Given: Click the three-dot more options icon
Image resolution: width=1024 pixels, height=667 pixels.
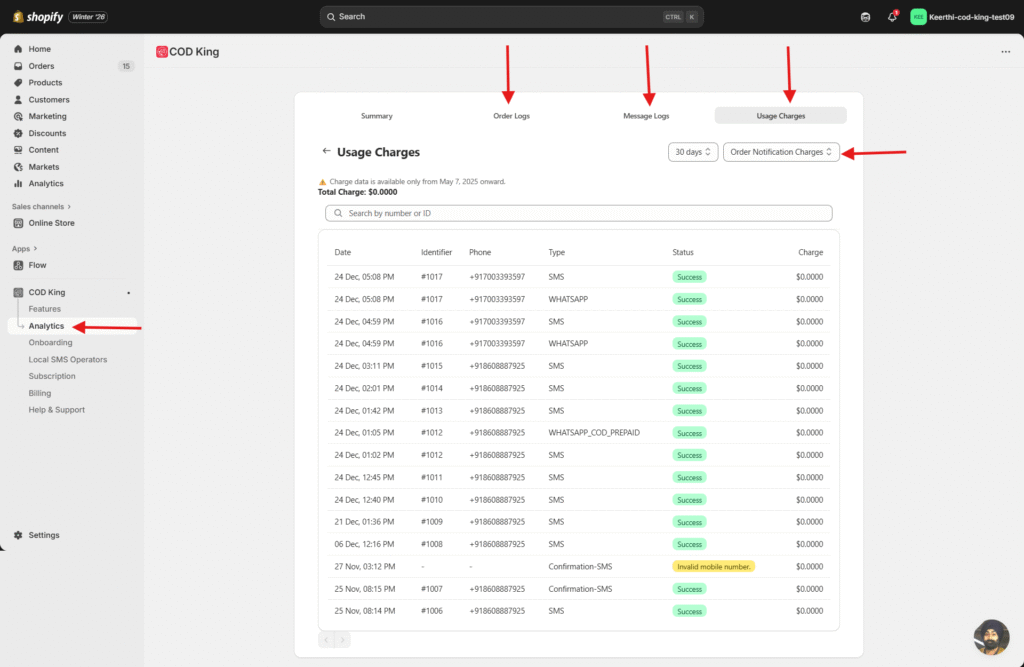Looking at the screenshot, I should click(1005, 52).
